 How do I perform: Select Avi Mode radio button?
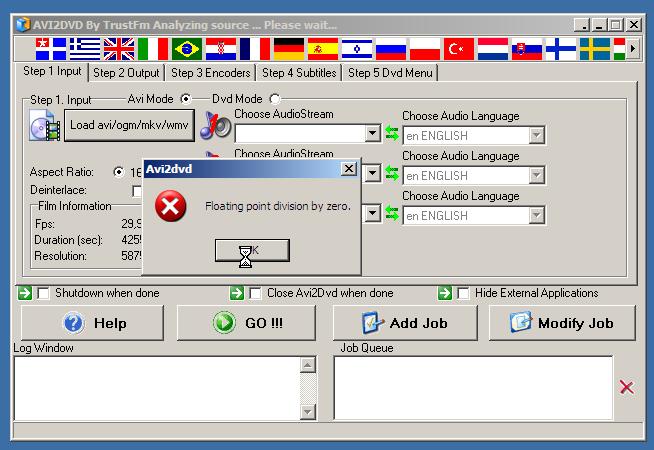pos(186,99)
